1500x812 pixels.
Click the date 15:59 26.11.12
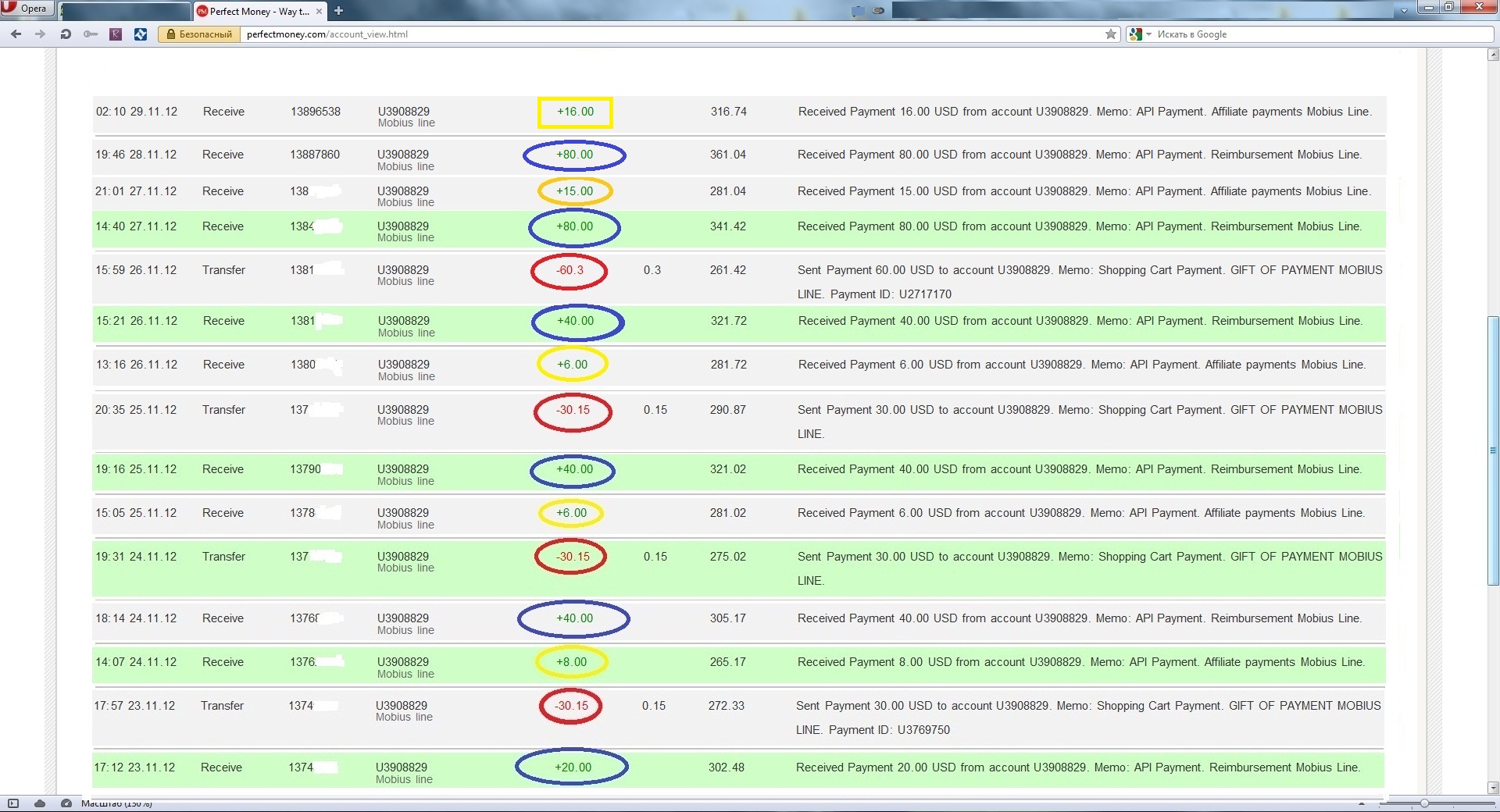click(136, 270)
